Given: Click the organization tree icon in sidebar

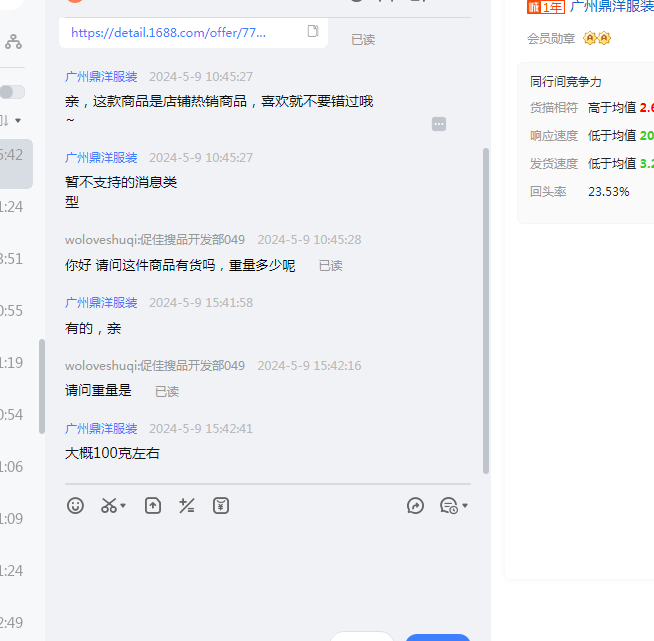Looking at the screenshot, I should coord(13,42).
